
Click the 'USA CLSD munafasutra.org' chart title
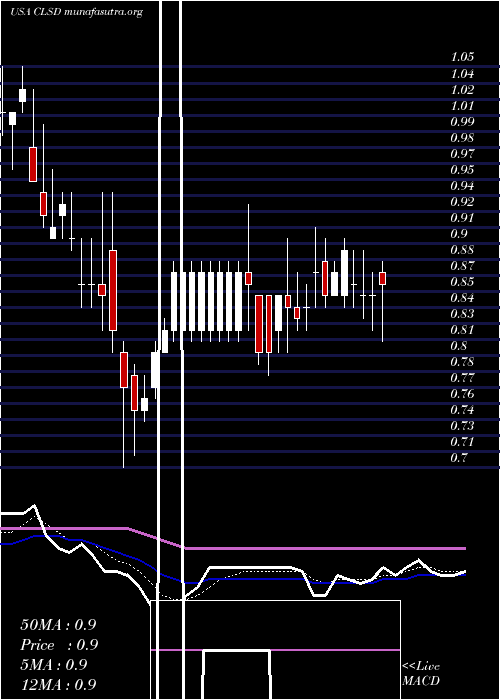tap(76, 12)
